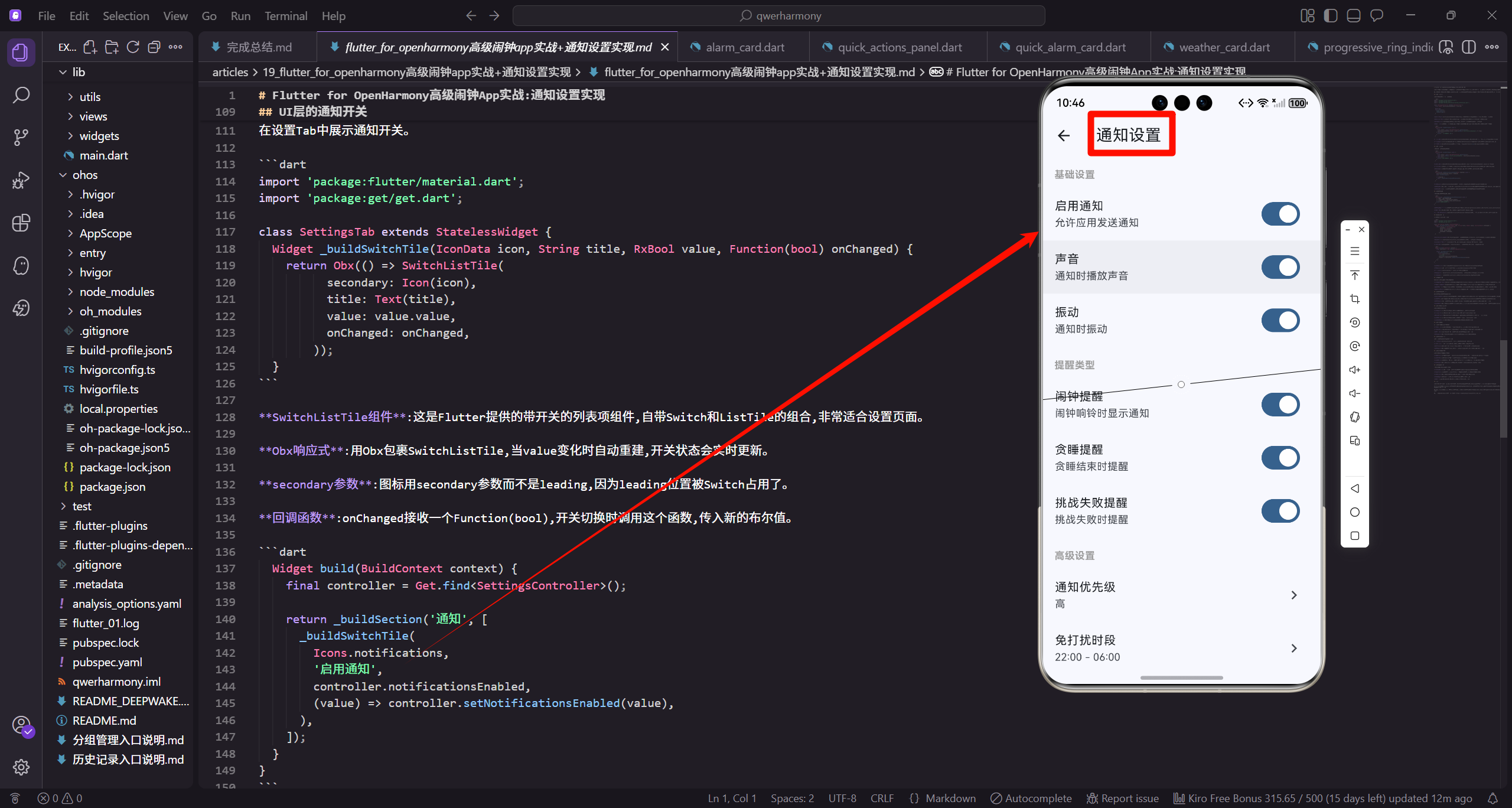Viewport: 1512px width, 808px height.
Task: Expand the node_modules folder
Action: click(x=118, y=292)
